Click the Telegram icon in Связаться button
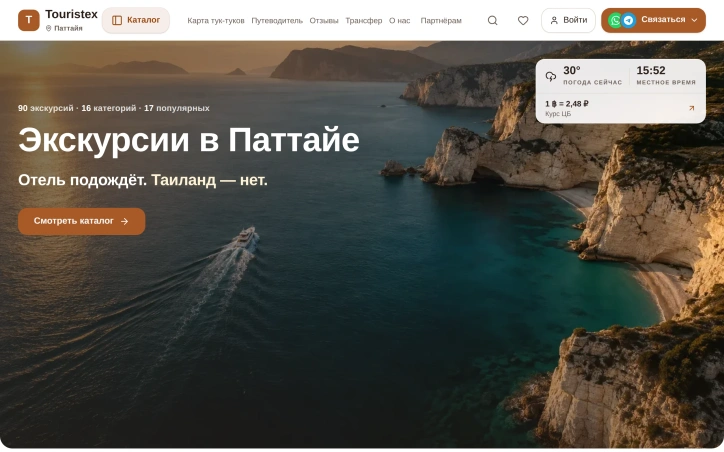This screenshot has height=452, width=724. [628, 20]
